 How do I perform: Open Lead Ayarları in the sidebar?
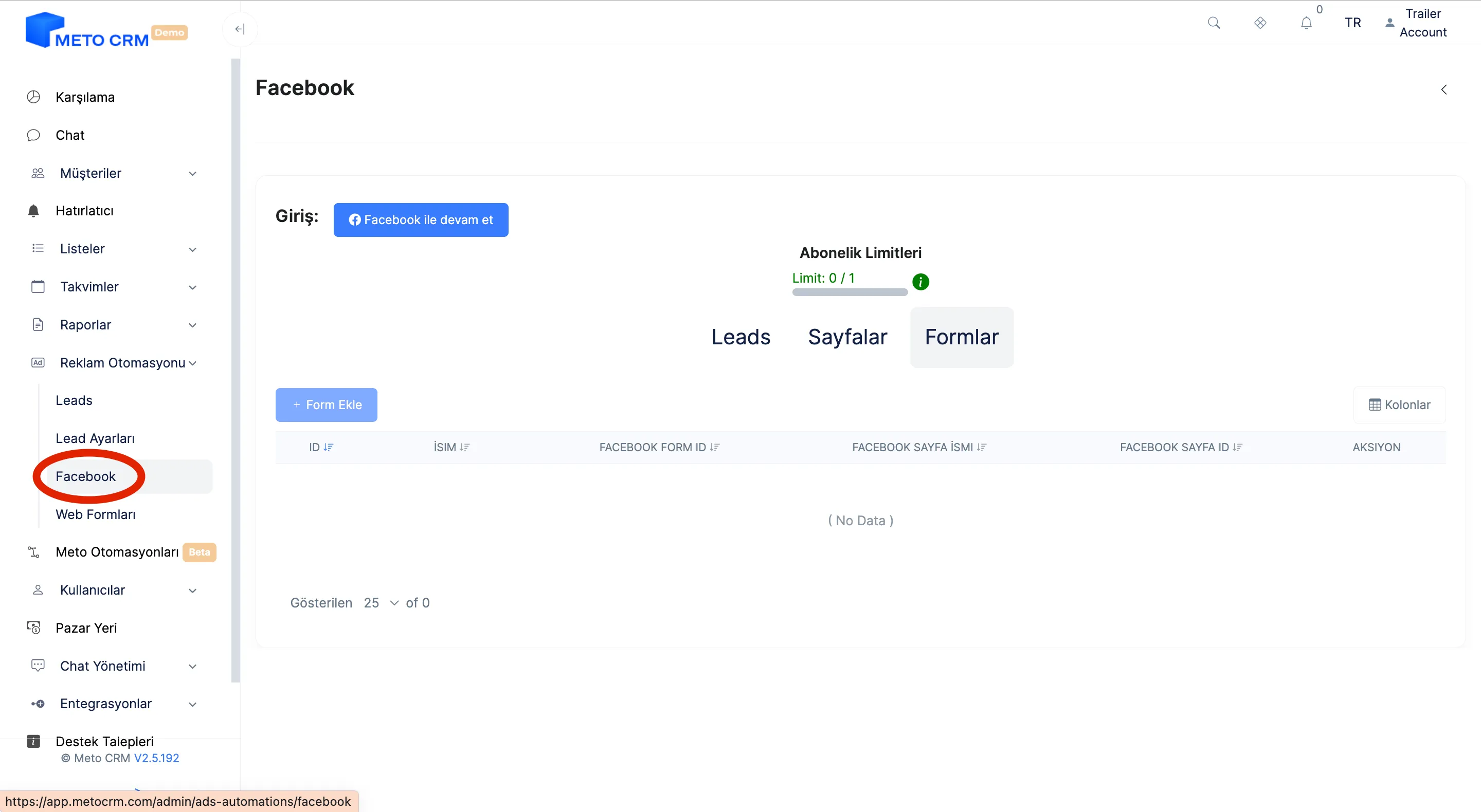(95, 438)
